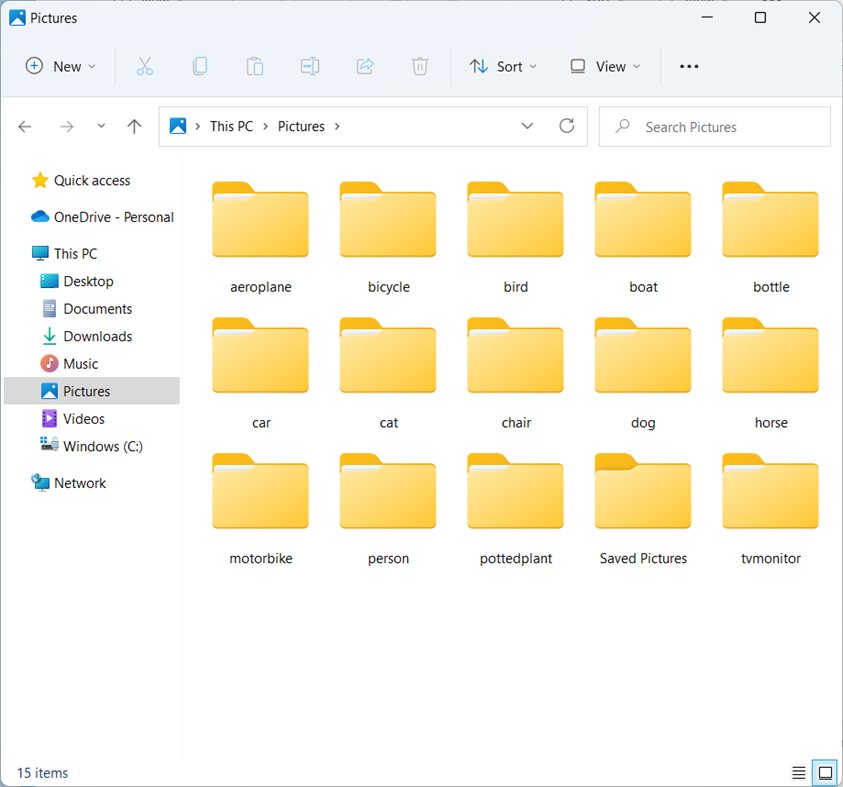
Task: Click This PC in the address path
Action: click(231, 126)
